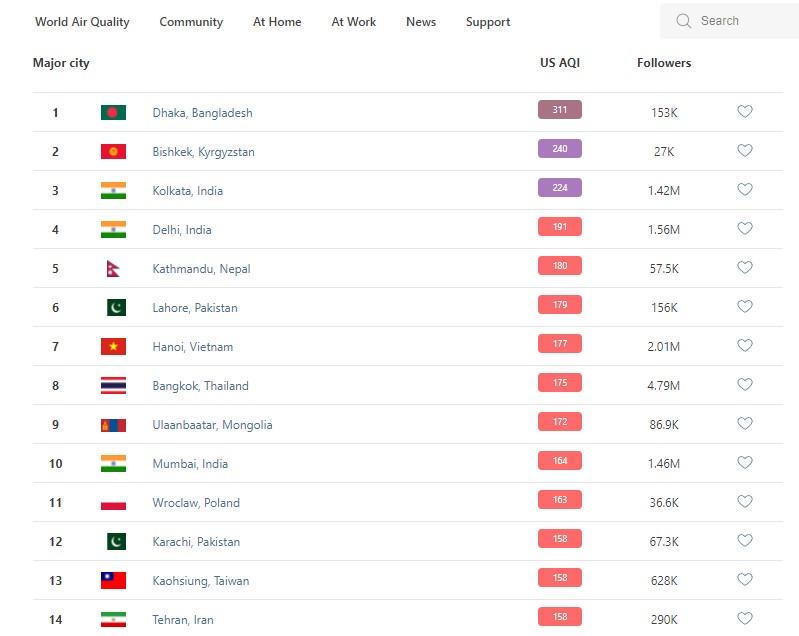The height and width of the screenshot is (636, 799).
Task: Click the purple 240 AQI badge
Action: click(560, 149)
